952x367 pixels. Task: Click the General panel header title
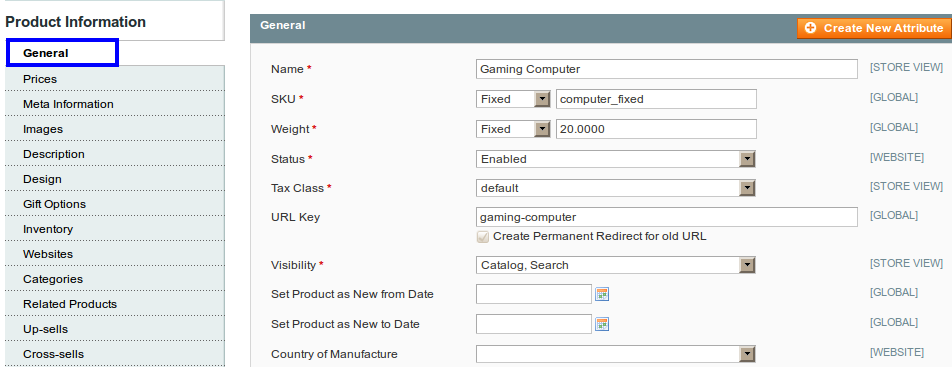click(282, 26)
